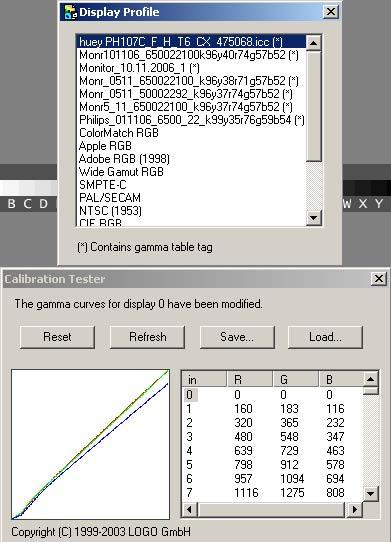Select the huey PH107C icc profile
The width and height of the screenshot is (391, 542).
191,42
